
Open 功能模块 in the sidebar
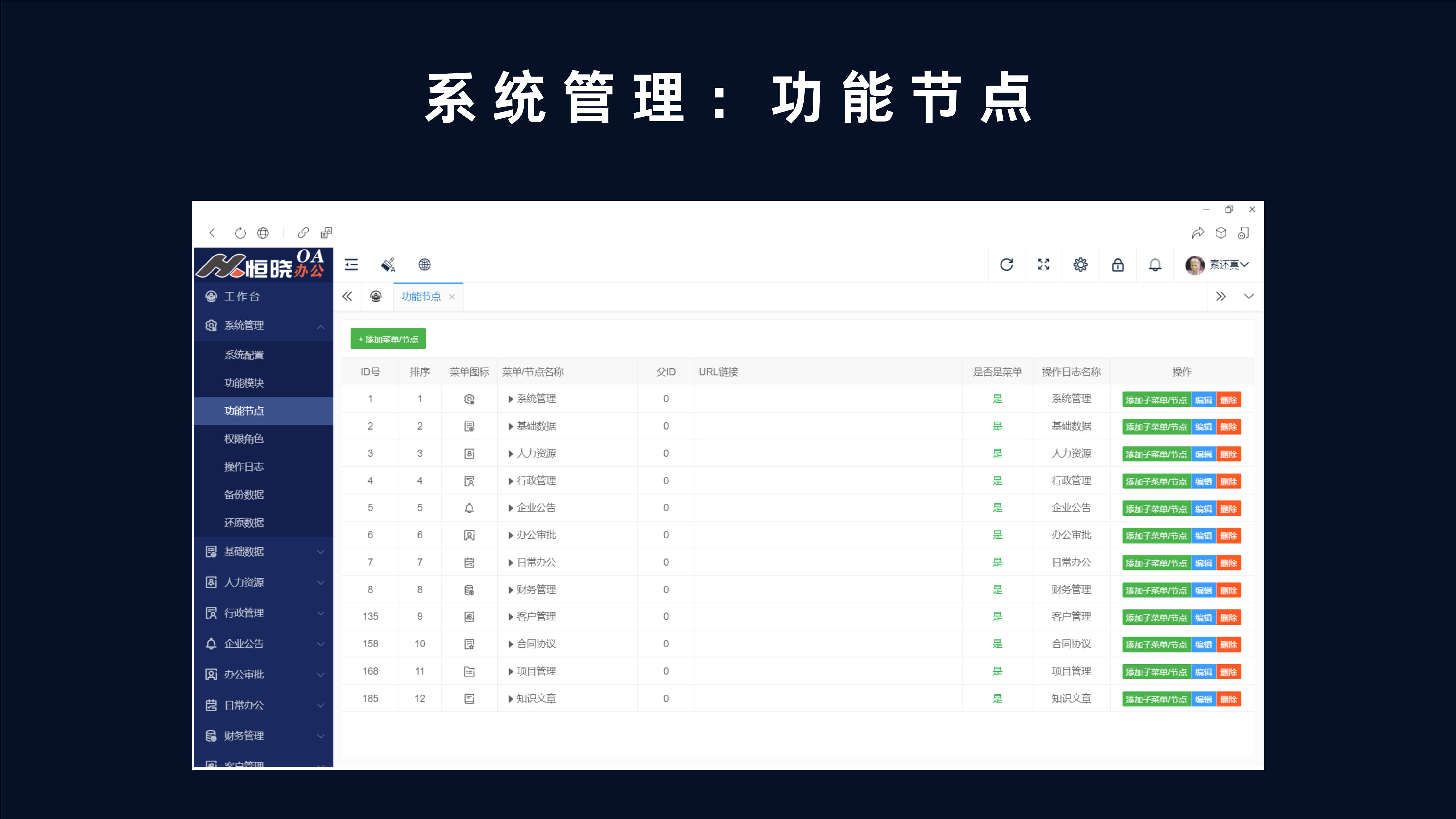(263, 383)
